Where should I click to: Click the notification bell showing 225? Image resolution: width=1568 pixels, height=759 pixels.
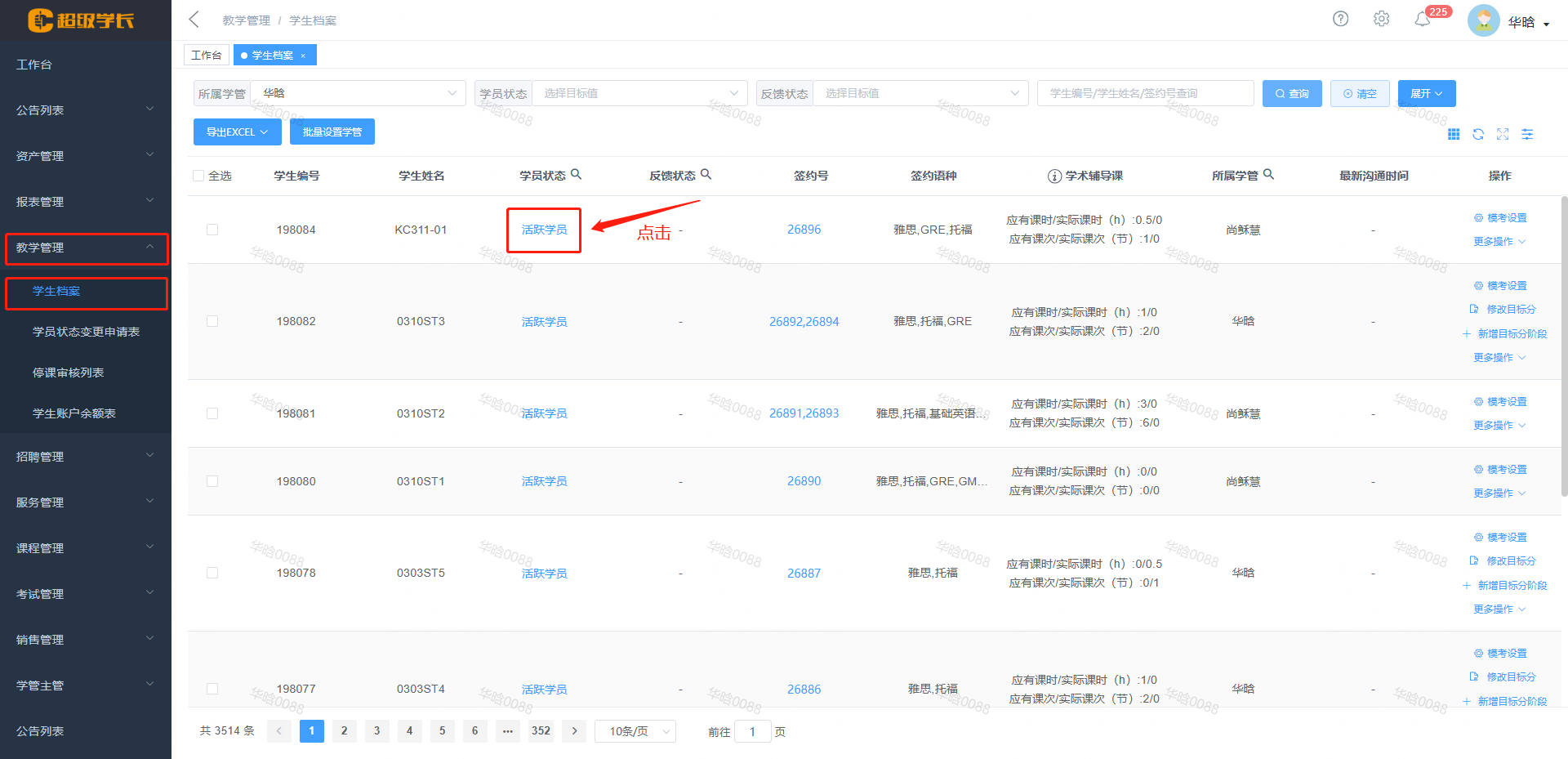(x=1423, y=19)
